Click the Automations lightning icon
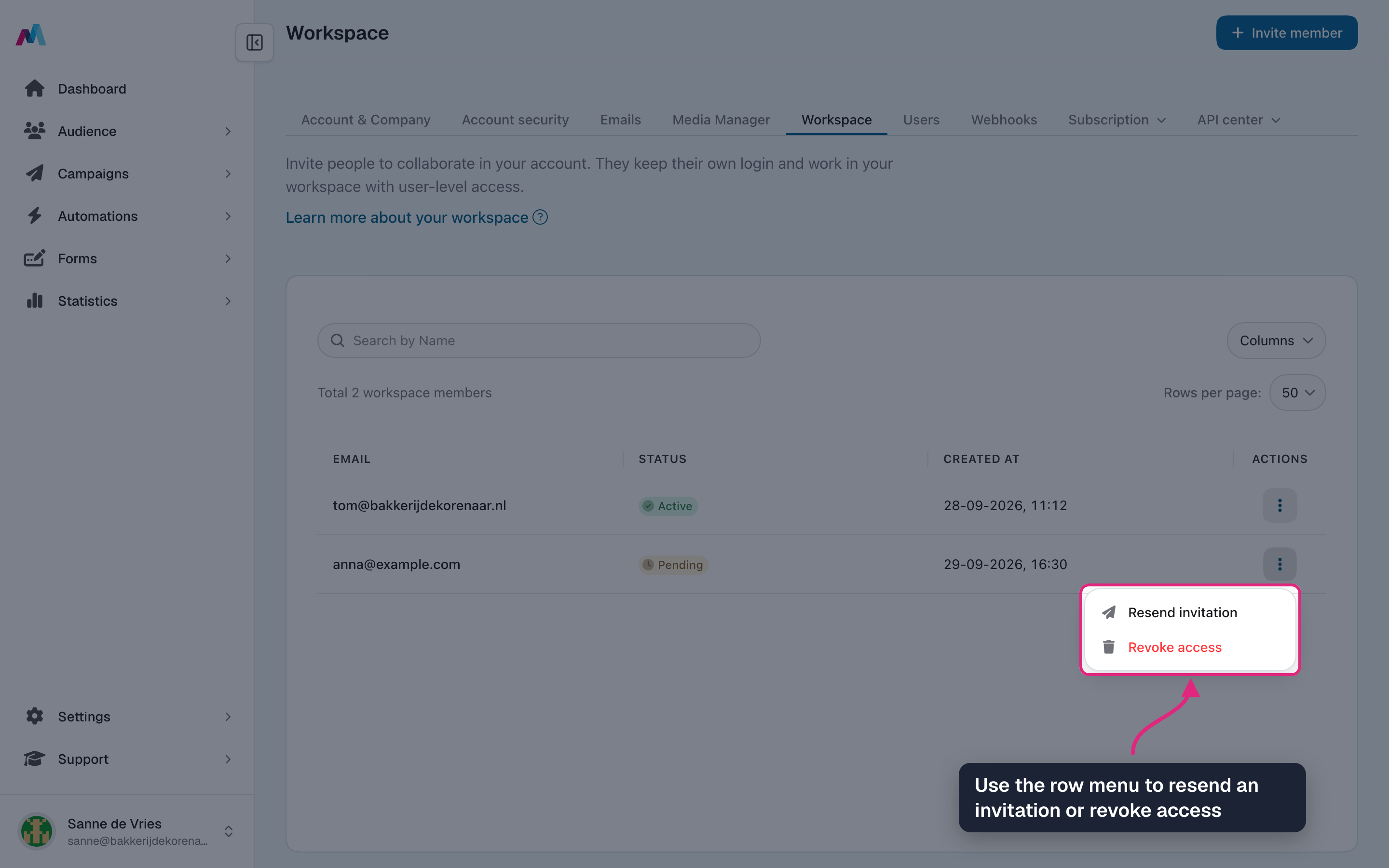 [x=34, y=216]
